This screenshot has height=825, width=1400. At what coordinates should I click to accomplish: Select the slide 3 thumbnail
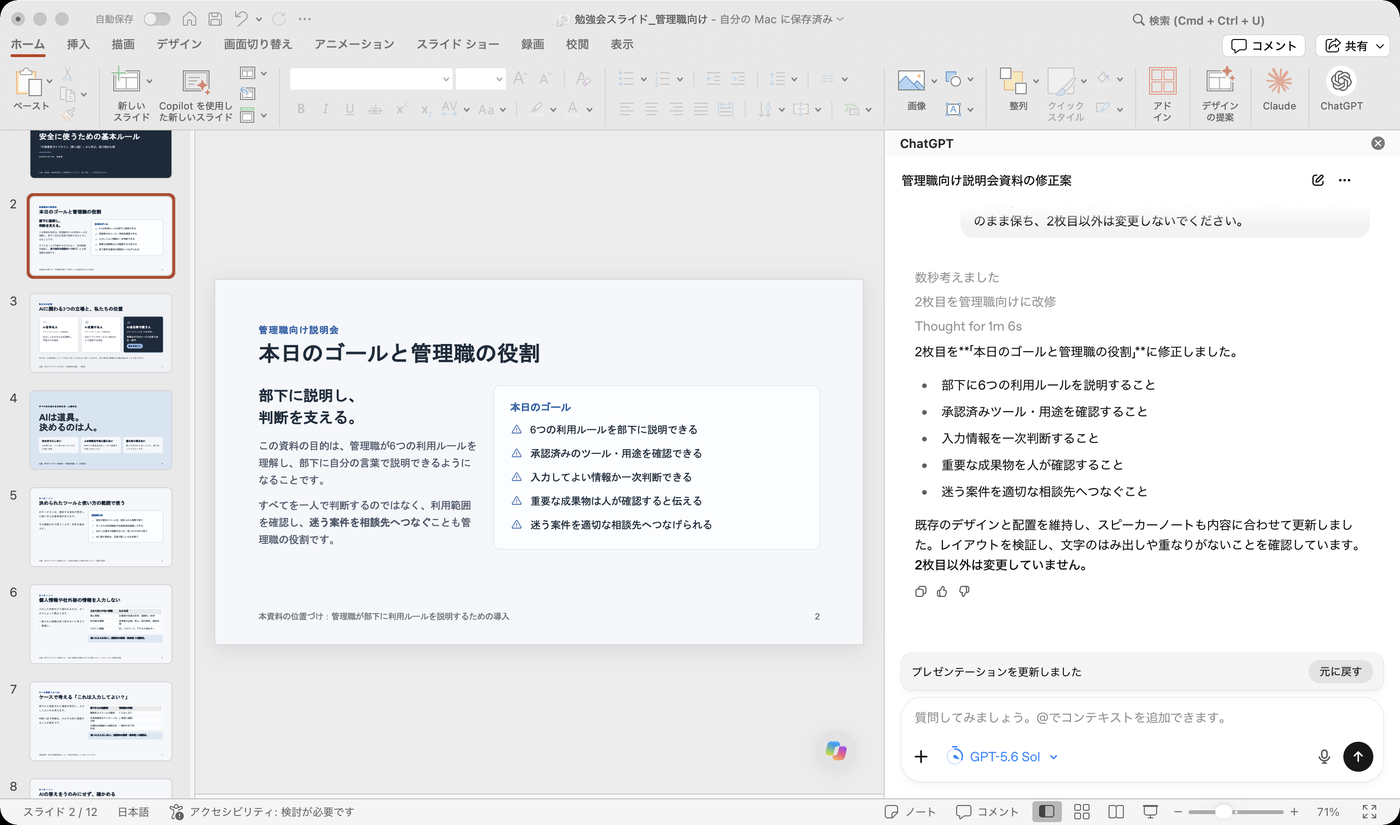(x=100, y=333)
